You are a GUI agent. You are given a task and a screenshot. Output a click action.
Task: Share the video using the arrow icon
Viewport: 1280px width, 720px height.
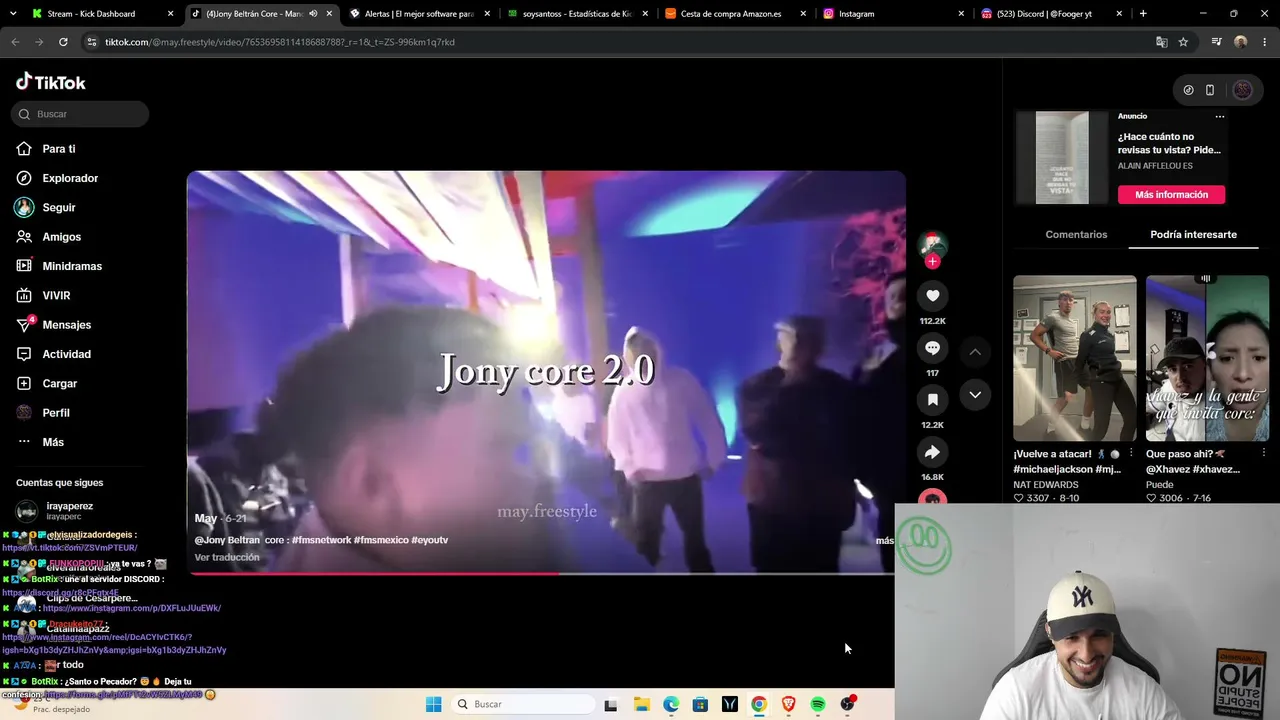pos(932,452)
